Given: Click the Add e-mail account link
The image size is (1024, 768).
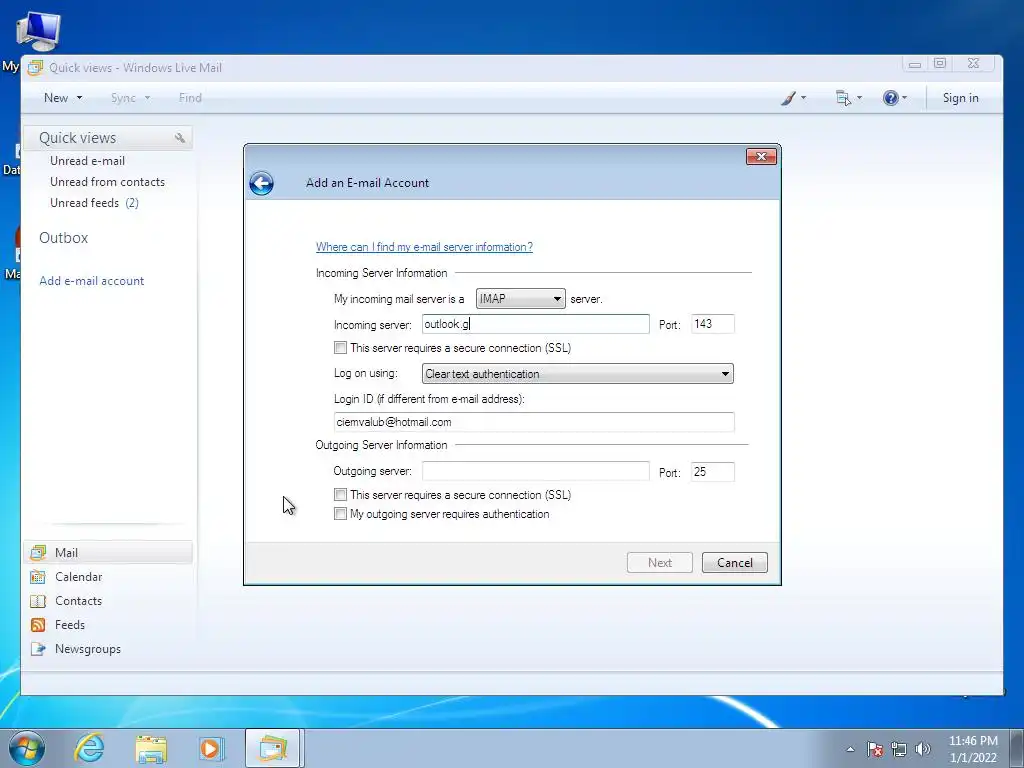Looking at the screenshot, I should point(91,281).
